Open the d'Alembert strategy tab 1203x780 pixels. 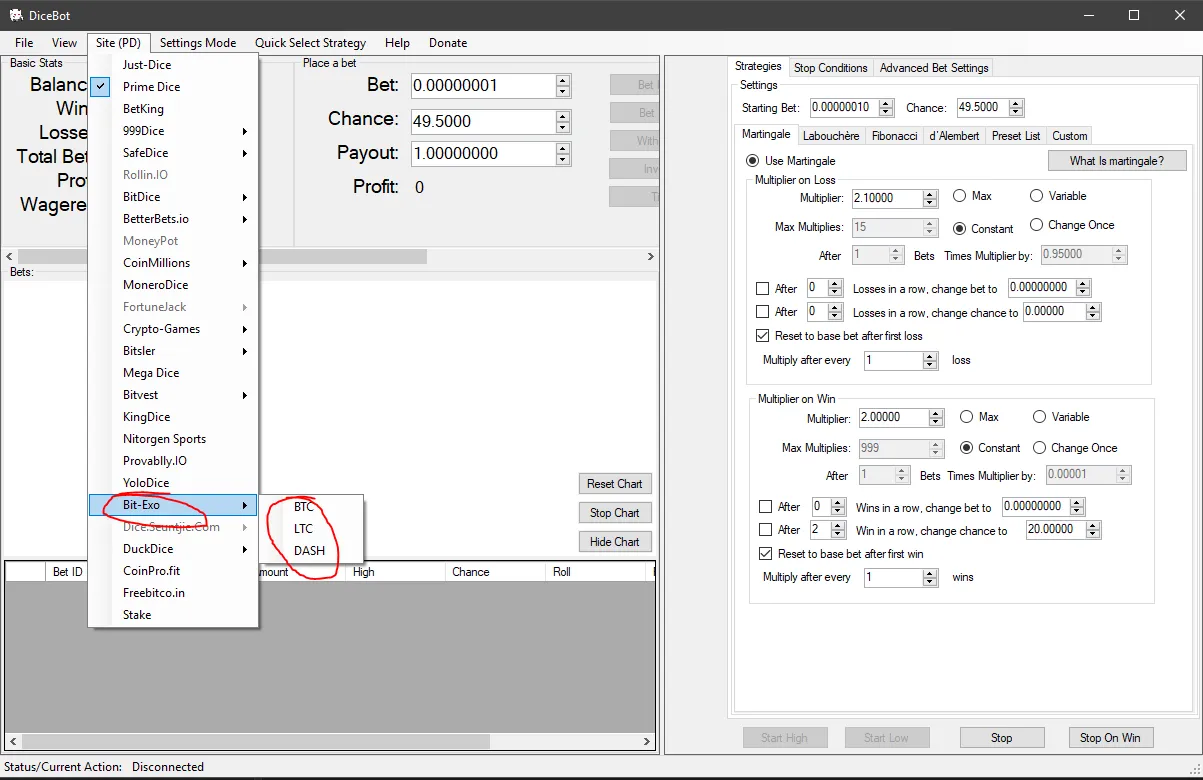[954, 135]
